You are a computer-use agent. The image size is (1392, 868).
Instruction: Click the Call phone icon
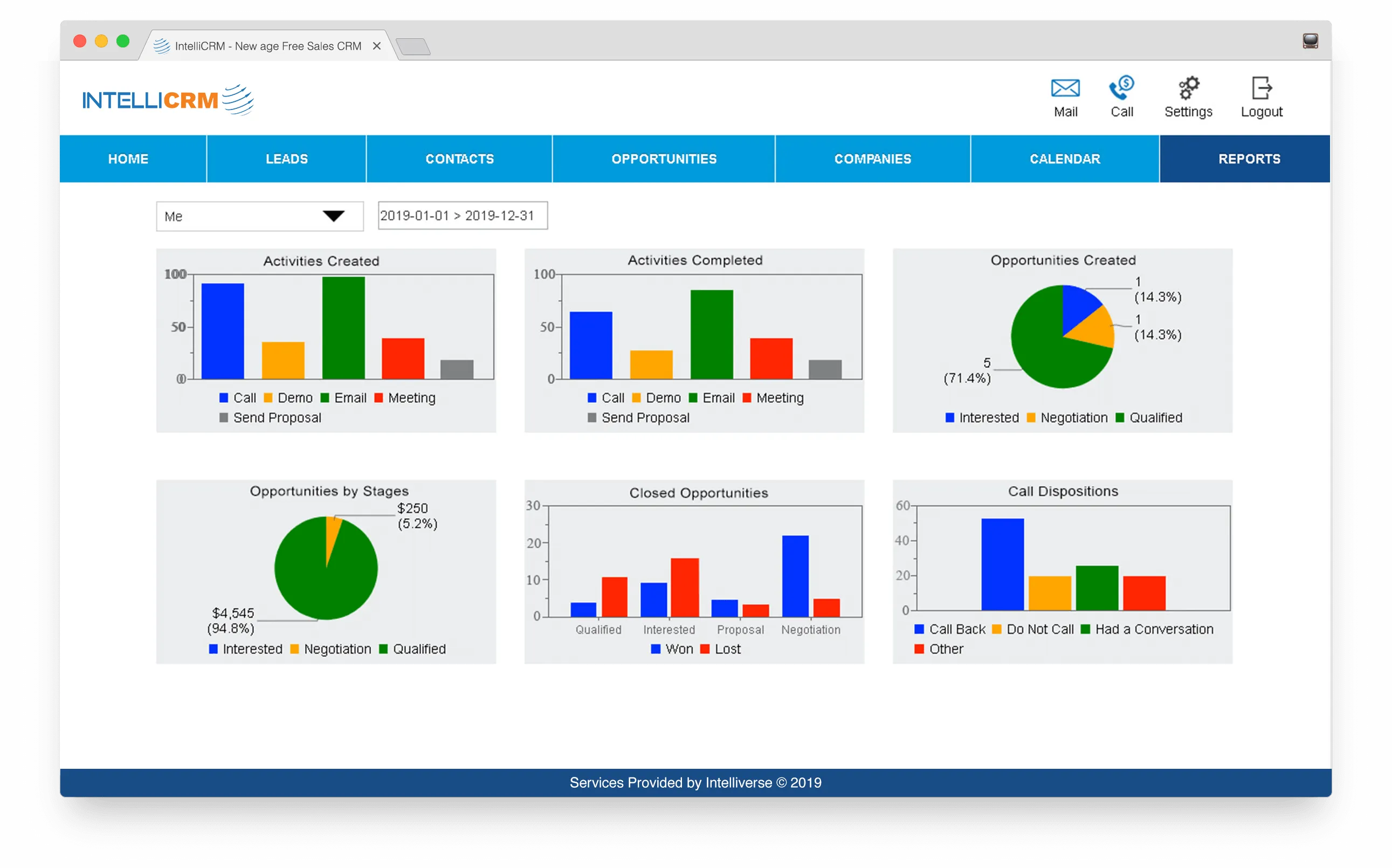[1121, 88]
